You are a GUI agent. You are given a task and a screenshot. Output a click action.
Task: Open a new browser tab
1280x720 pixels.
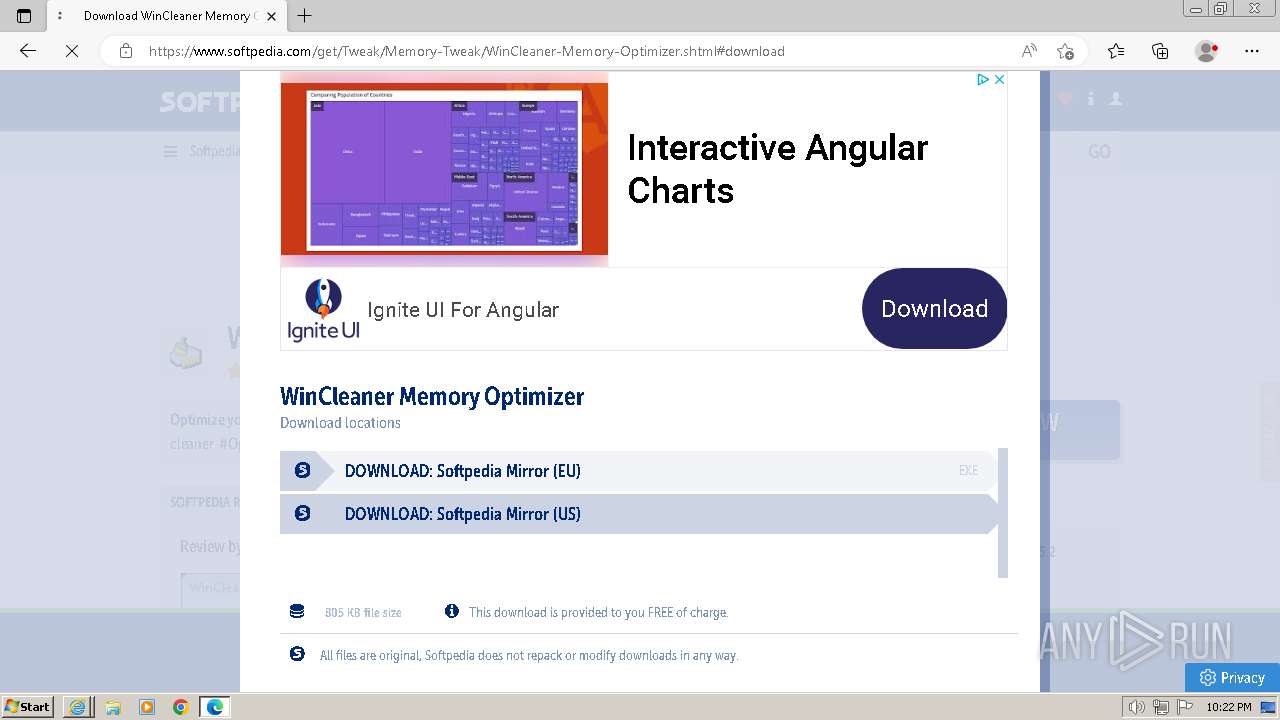[x=305, y=15]
